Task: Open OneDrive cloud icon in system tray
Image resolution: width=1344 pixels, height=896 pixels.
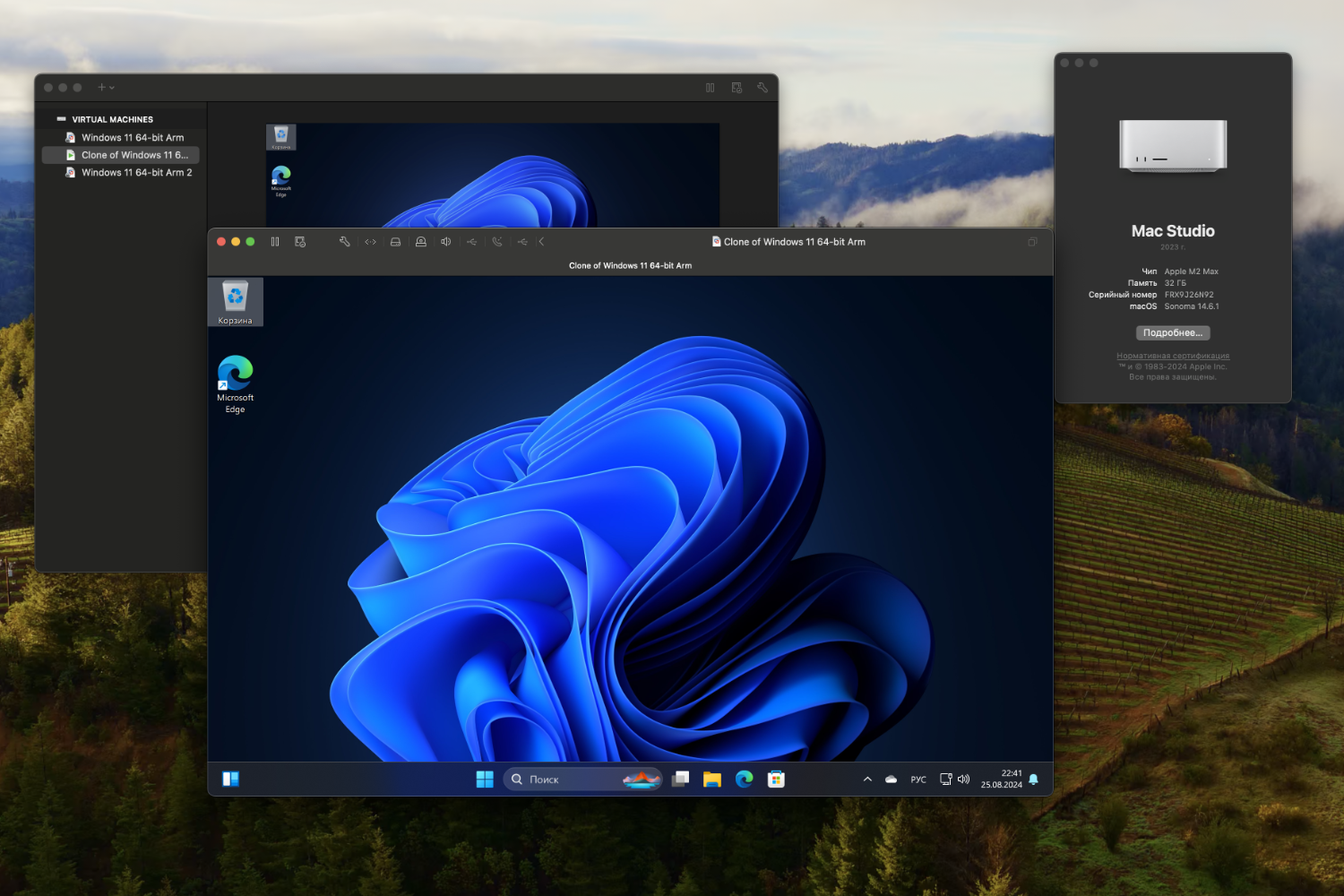Action: 891,779
